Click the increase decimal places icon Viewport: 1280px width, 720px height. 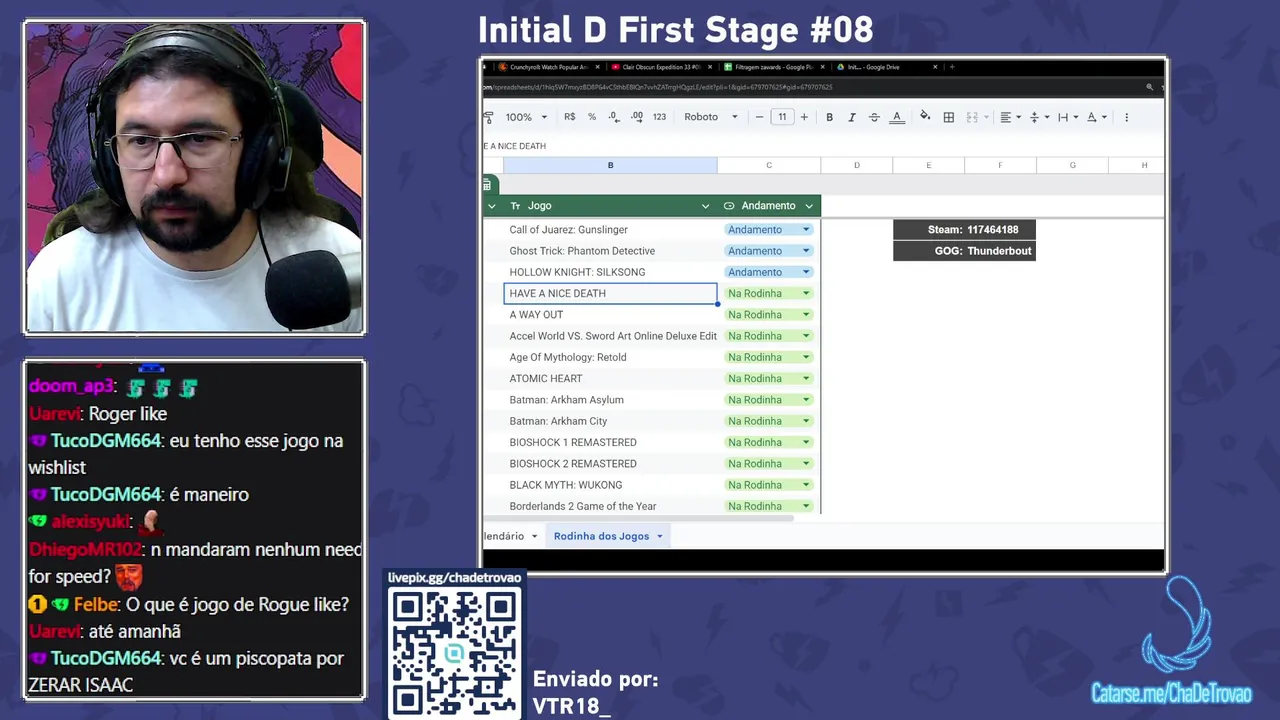click(636, 117)
